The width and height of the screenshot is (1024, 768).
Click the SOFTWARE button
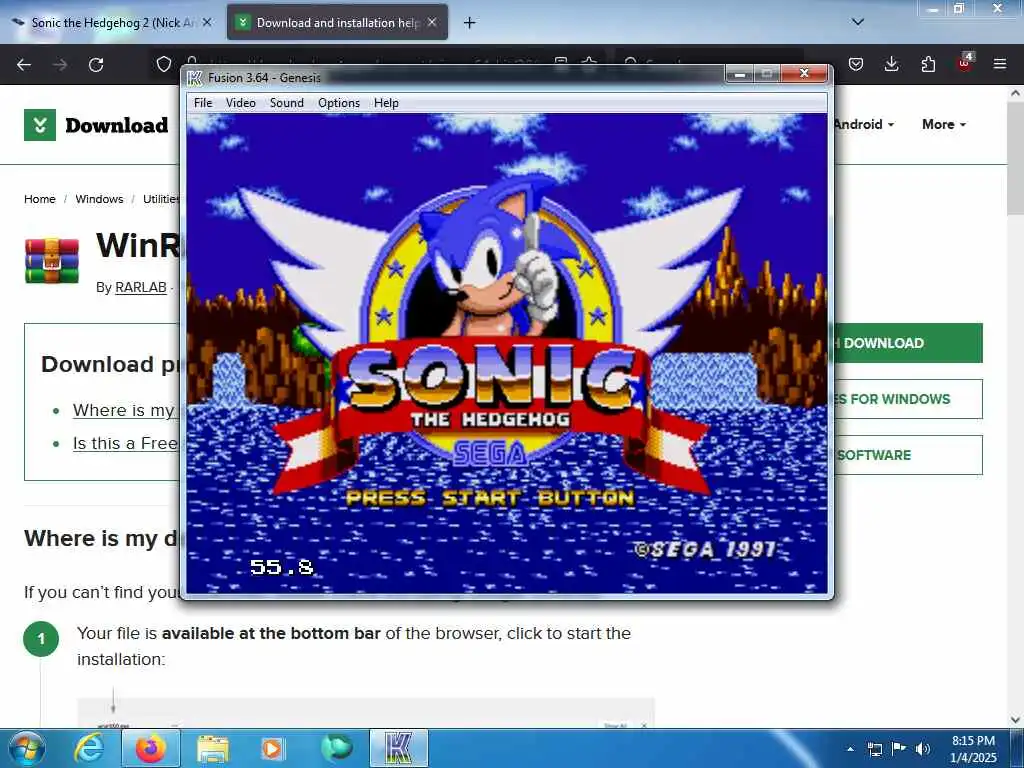[x=908, y=455]
